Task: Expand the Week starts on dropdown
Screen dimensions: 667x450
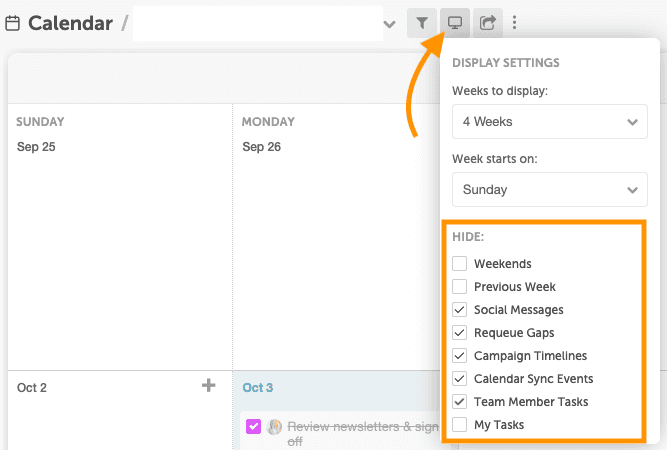Action: coord(549,190)
